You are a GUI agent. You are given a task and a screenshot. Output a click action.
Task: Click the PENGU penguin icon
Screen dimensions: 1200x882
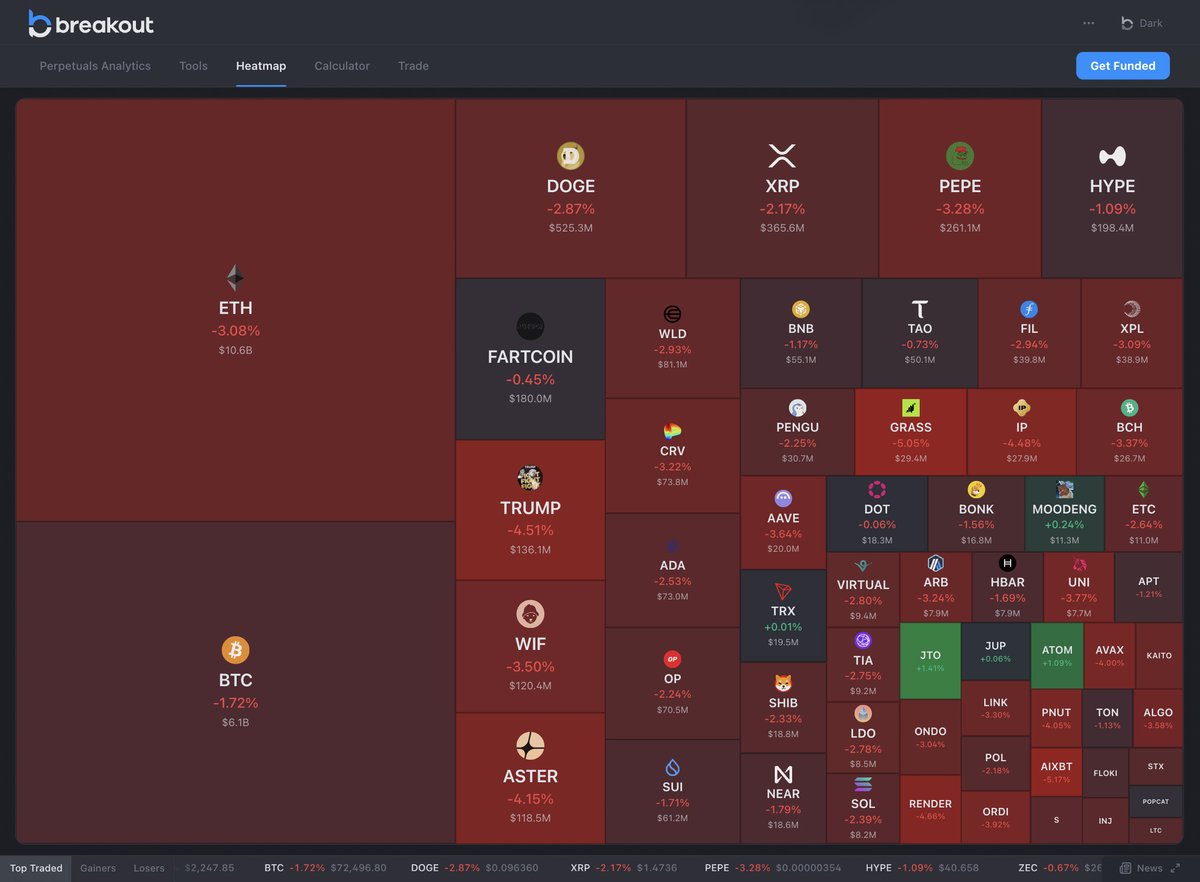click(x=797, y=408)
